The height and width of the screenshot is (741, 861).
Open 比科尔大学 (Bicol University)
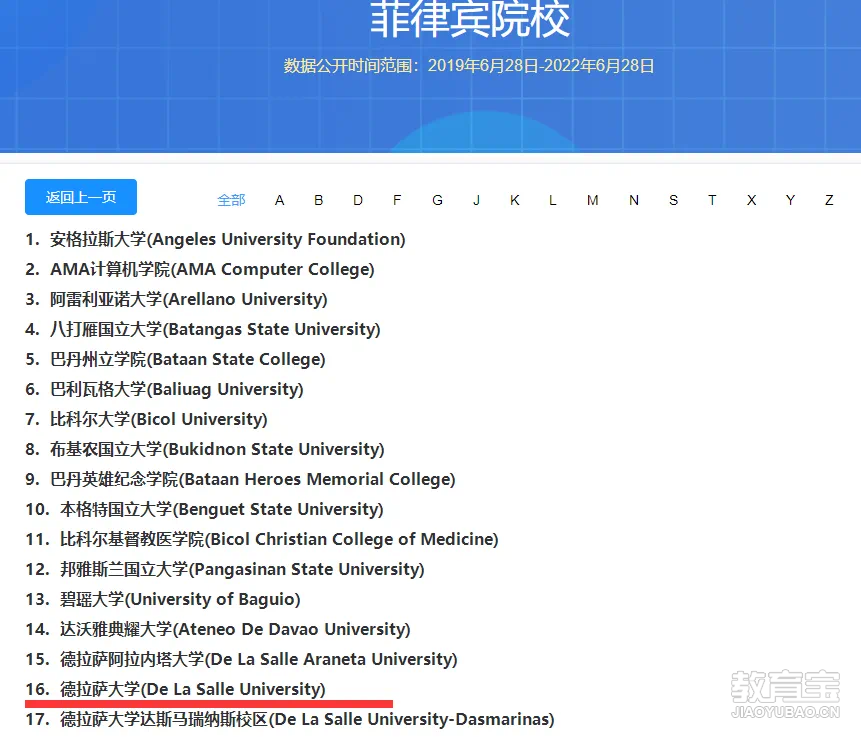click(146, 420)
